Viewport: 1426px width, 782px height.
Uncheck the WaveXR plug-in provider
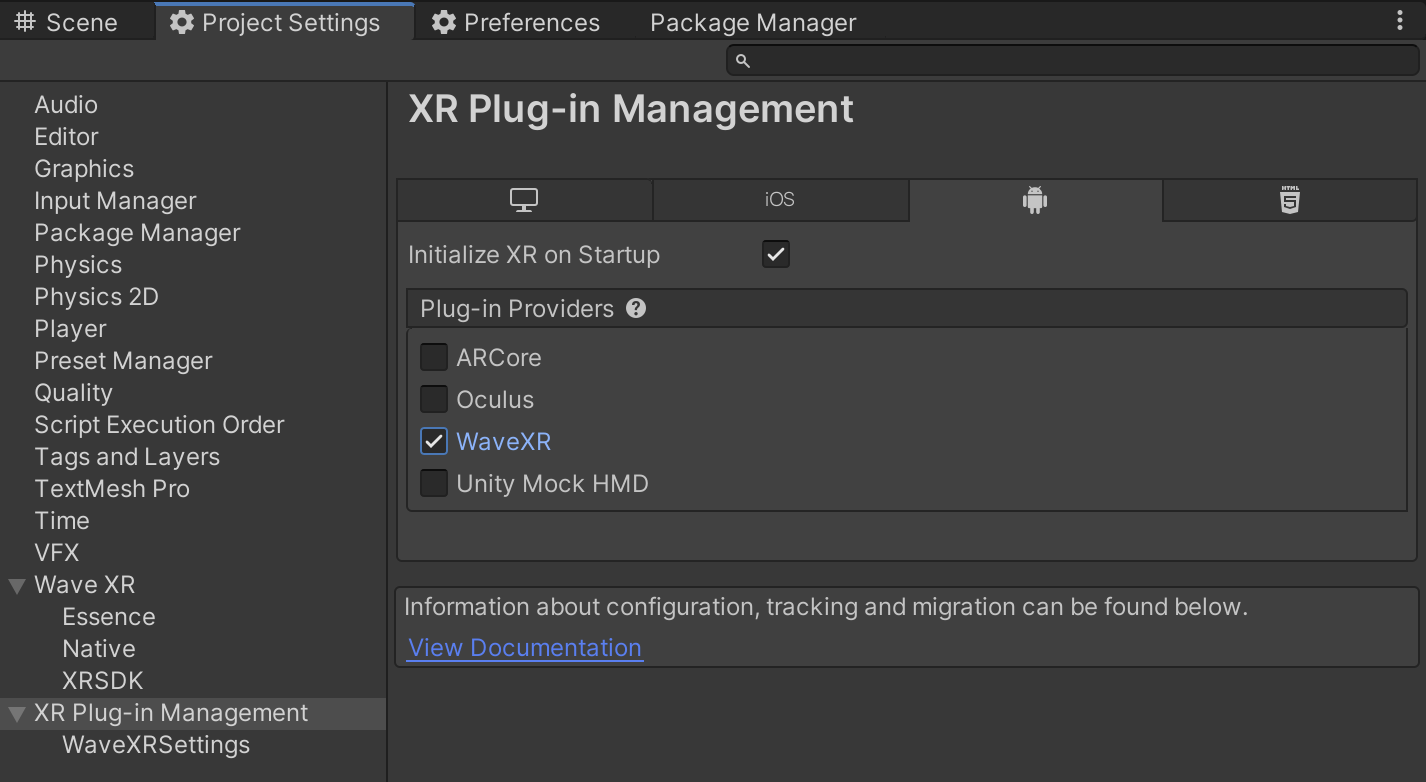[x=434, y=441]
